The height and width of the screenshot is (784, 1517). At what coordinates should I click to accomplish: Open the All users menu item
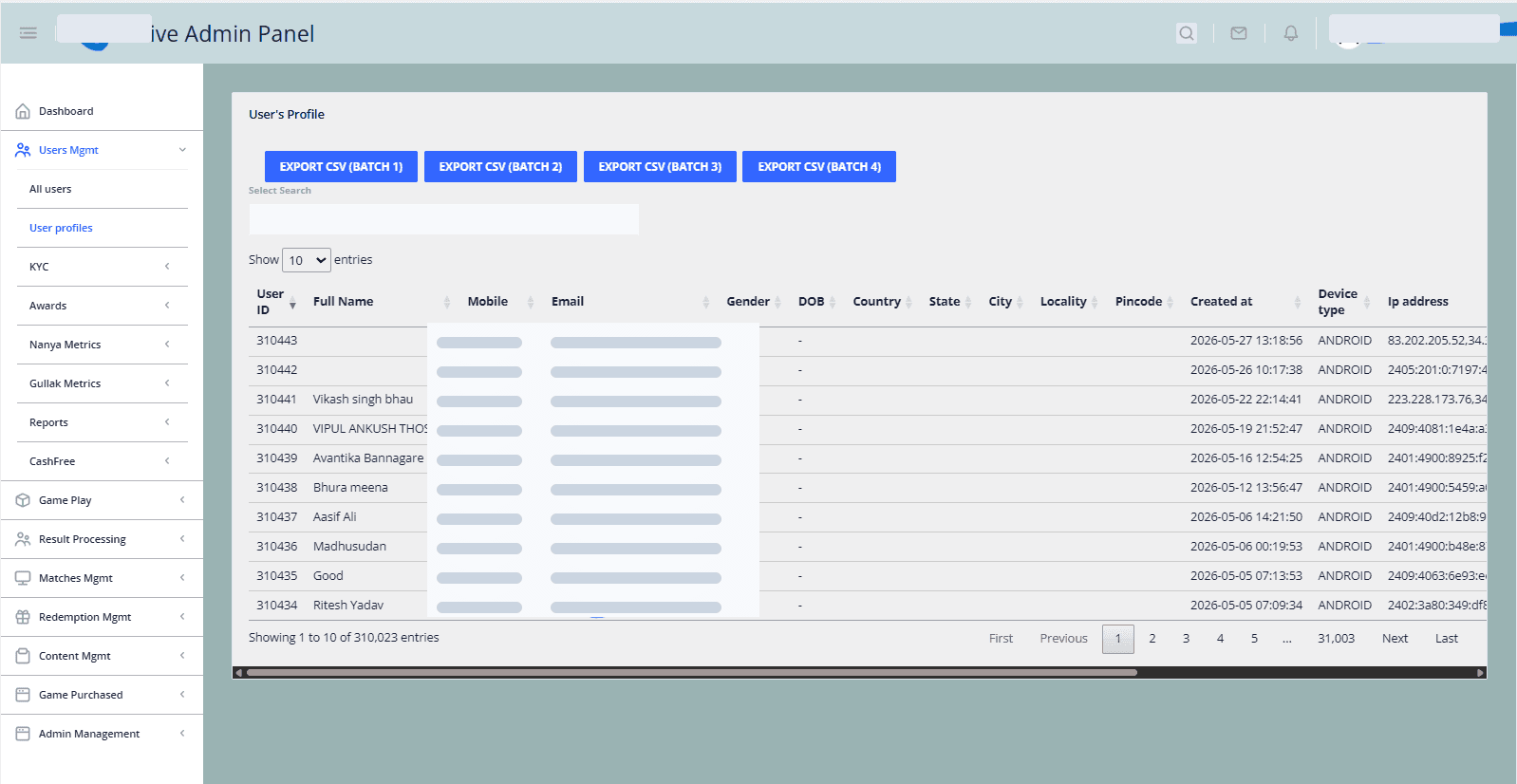[50, 189]
